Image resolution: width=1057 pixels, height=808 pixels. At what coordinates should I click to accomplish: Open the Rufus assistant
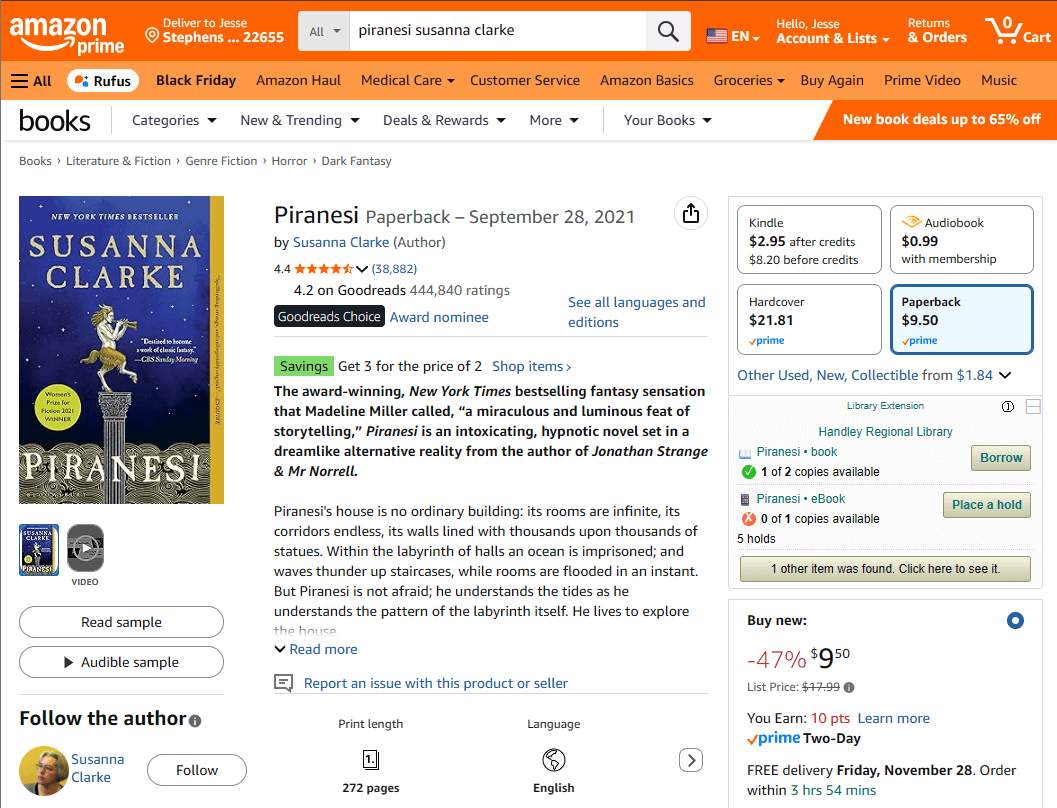[103, 81]
